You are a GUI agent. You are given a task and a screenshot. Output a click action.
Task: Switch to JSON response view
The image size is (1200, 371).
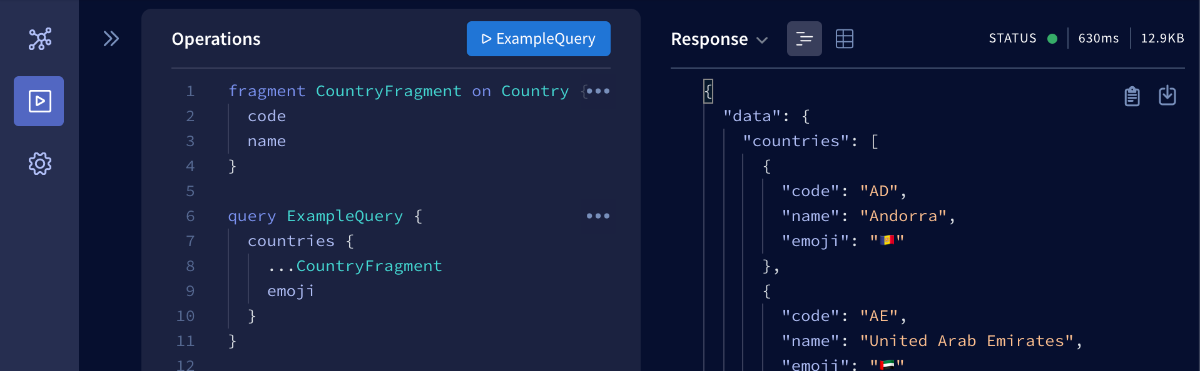(804, 39)
